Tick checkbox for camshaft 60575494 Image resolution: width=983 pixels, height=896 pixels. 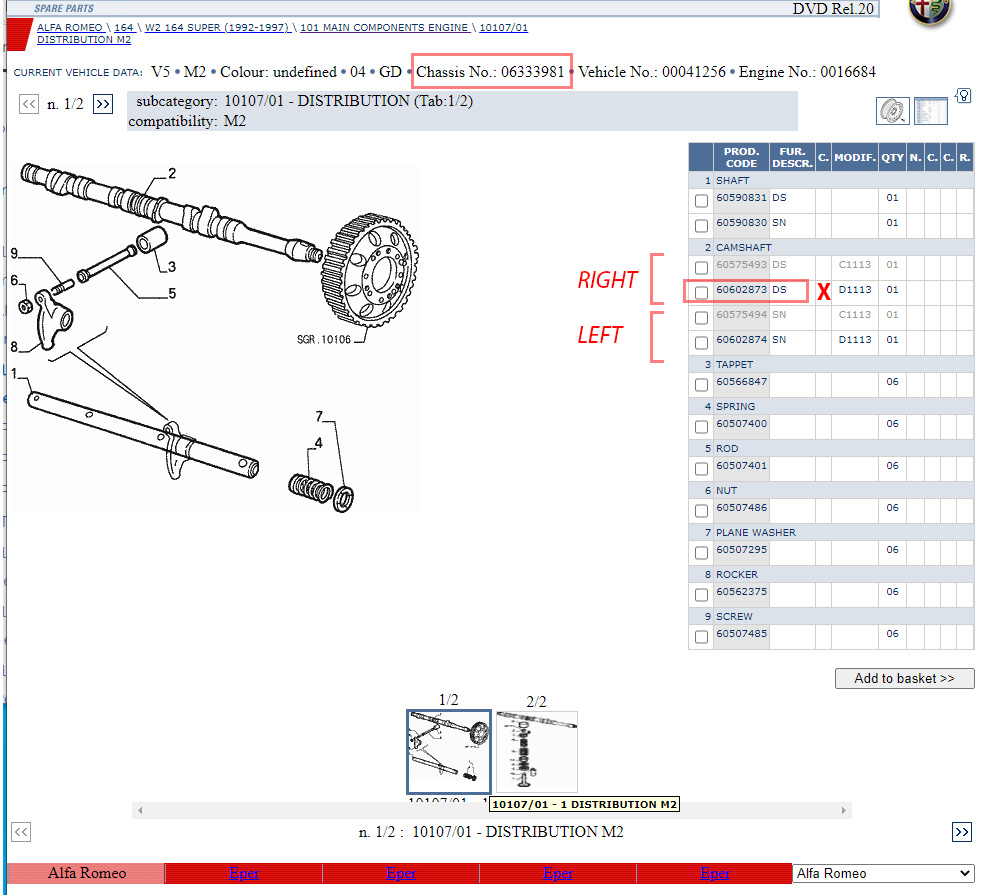pyautogui.click(x=702, y=318)
